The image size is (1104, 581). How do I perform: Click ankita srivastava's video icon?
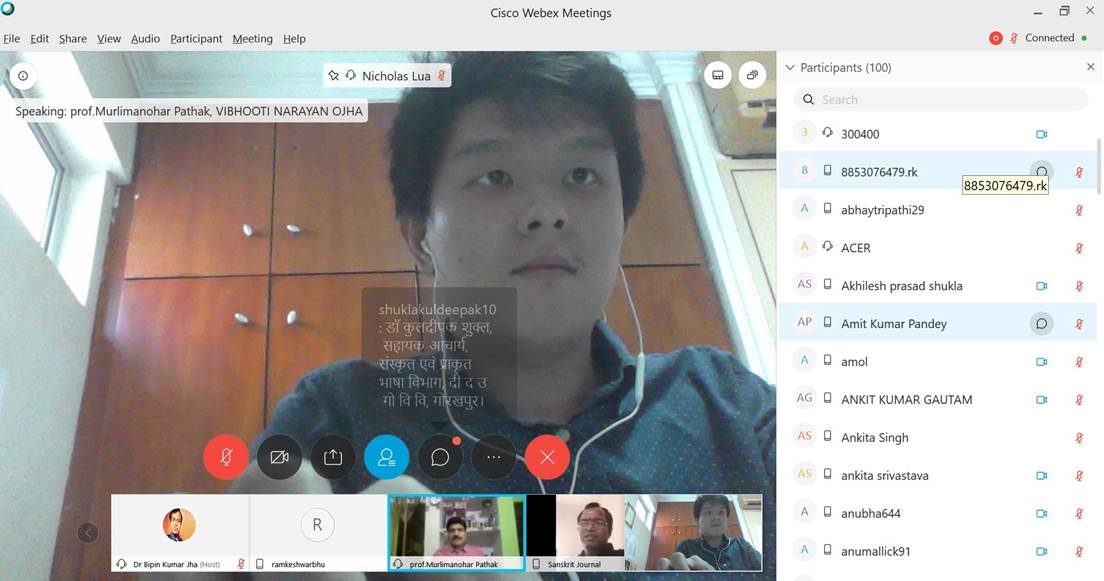[1042, 475]
